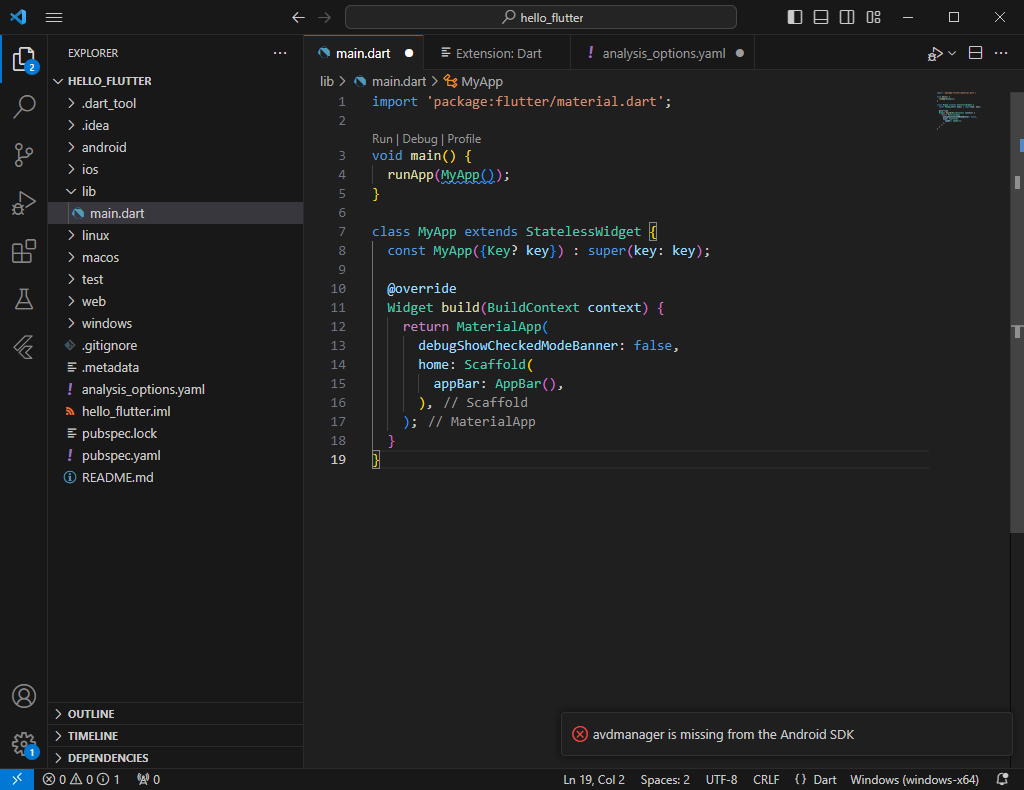The width and height of the screenshot is (1024, 790).
Task: Click unsaved dot on main.dart tab
Action: [409, 54]
